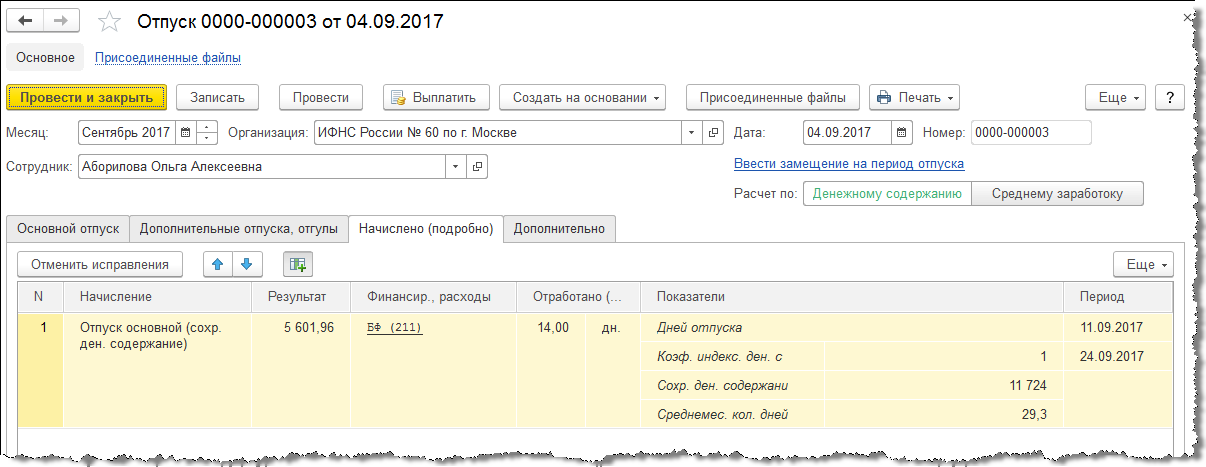Open calendar picker for Дата field
The width and height of the screenshot is (1206, 467).
tap(902, 132)
